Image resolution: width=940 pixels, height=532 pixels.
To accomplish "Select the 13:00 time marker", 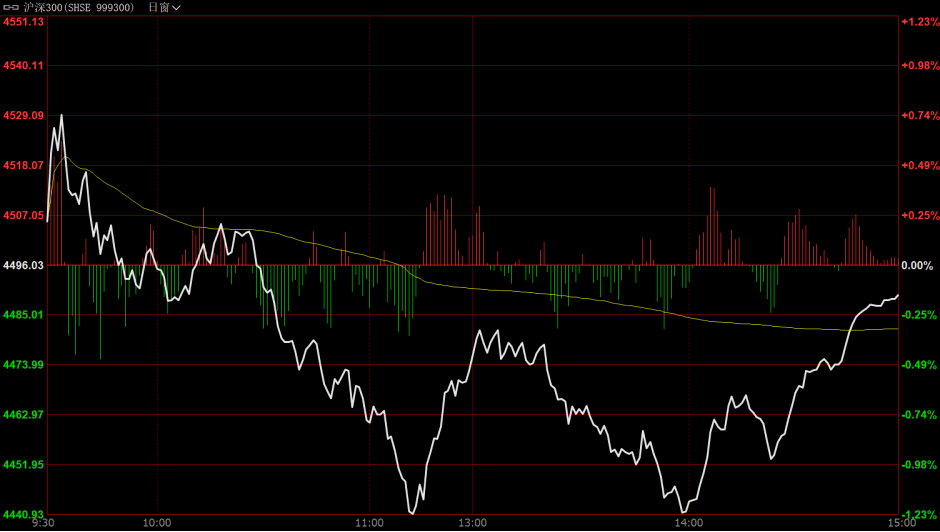I will click(x=472, y=523).
